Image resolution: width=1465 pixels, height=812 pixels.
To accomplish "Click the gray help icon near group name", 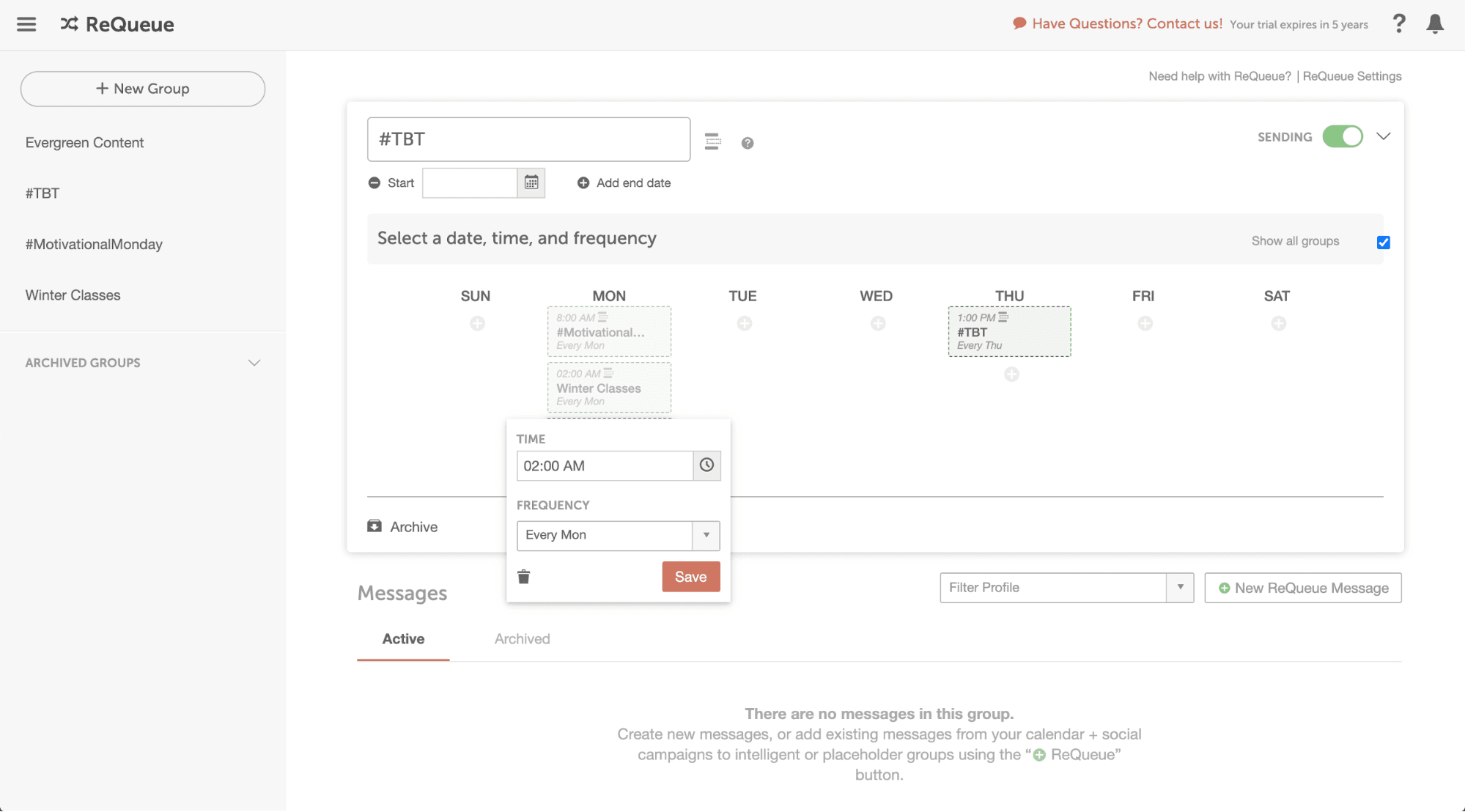I will tap(747, 143).
